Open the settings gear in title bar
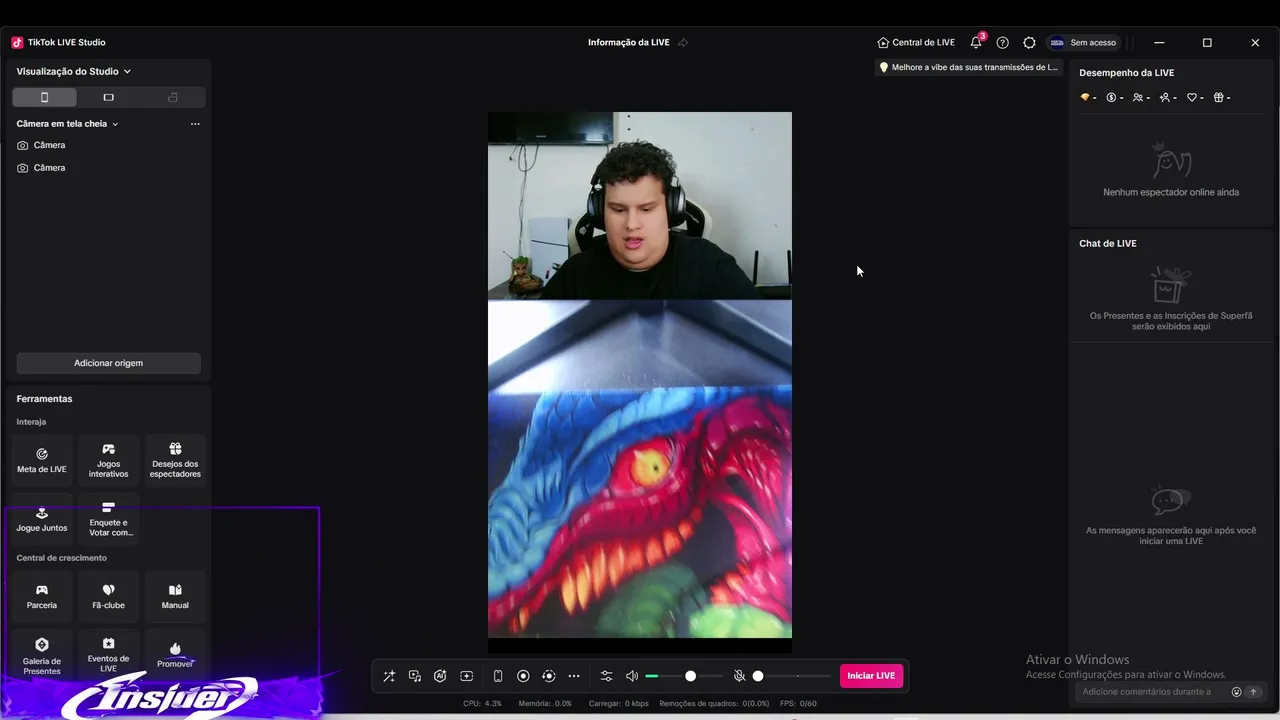This screenshot has width=1280, height=720. (x=1029, y=43)
